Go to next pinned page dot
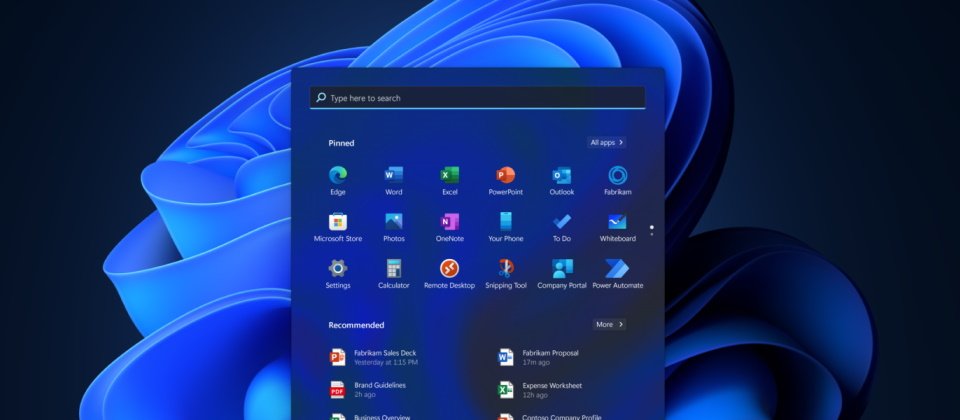The image size is (960, 420). pyautogui.click(x=651, y=234)
